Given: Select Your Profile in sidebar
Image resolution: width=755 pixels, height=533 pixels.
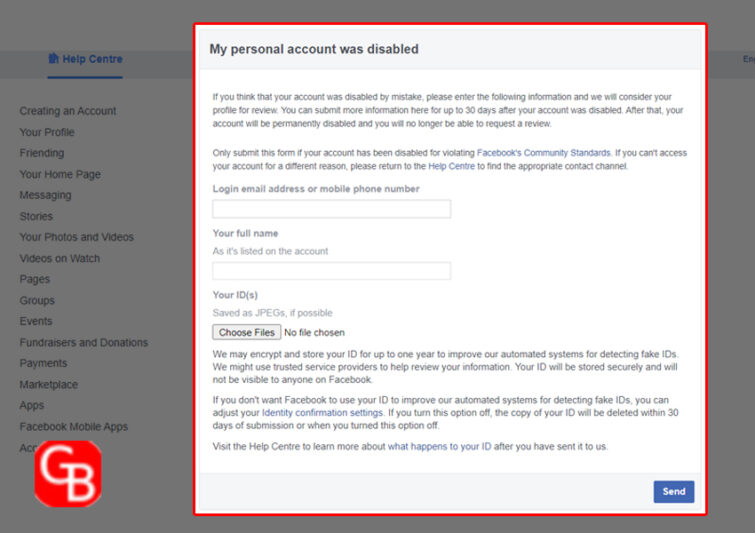Looking at the screenshot, I should [x=47, y=132].
